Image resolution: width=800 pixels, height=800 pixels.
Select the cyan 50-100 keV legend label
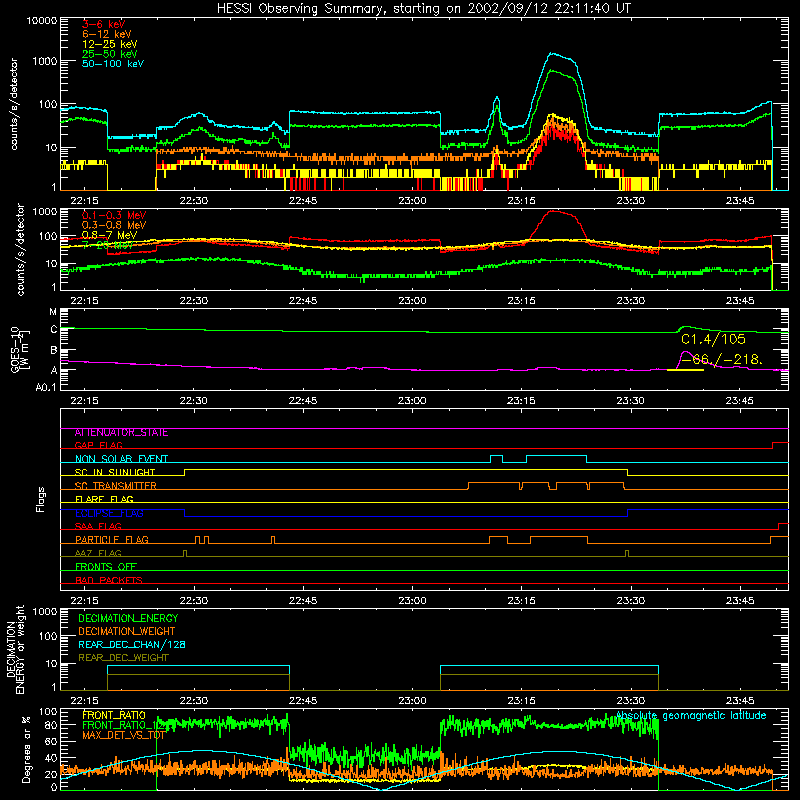pyautogui.click(x=113, y=64)
